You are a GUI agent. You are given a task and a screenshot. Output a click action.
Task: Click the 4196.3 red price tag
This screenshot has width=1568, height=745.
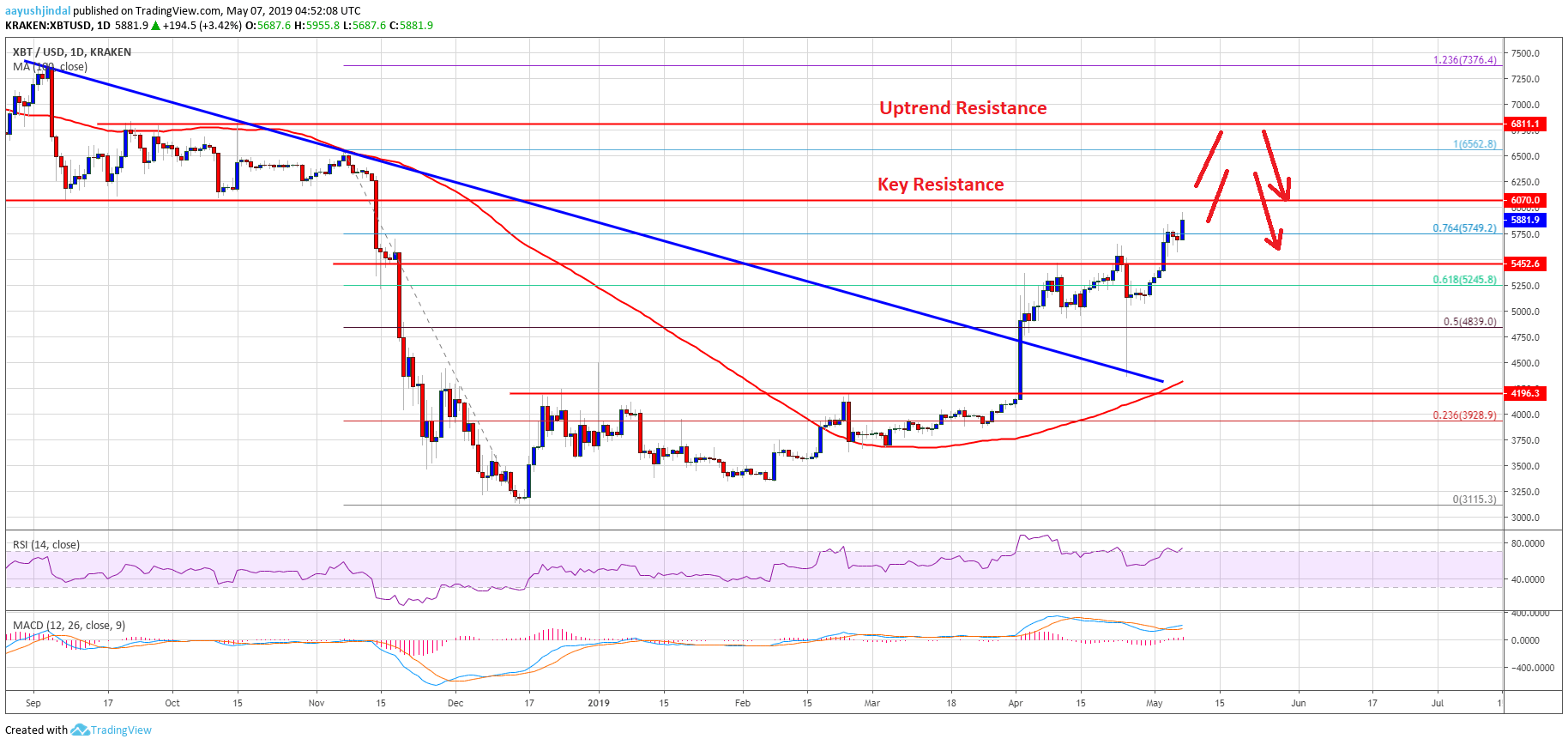click(x=1525, y=393)
